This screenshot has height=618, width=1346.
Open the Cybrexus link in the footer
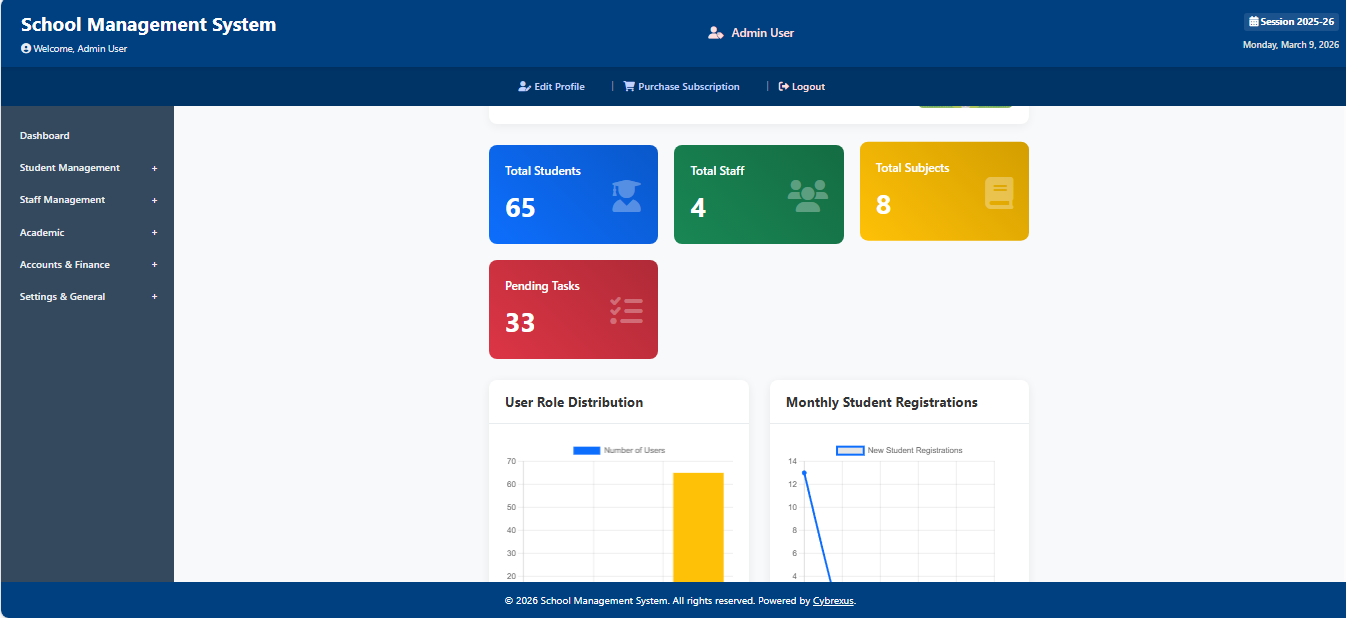(833, 600)
